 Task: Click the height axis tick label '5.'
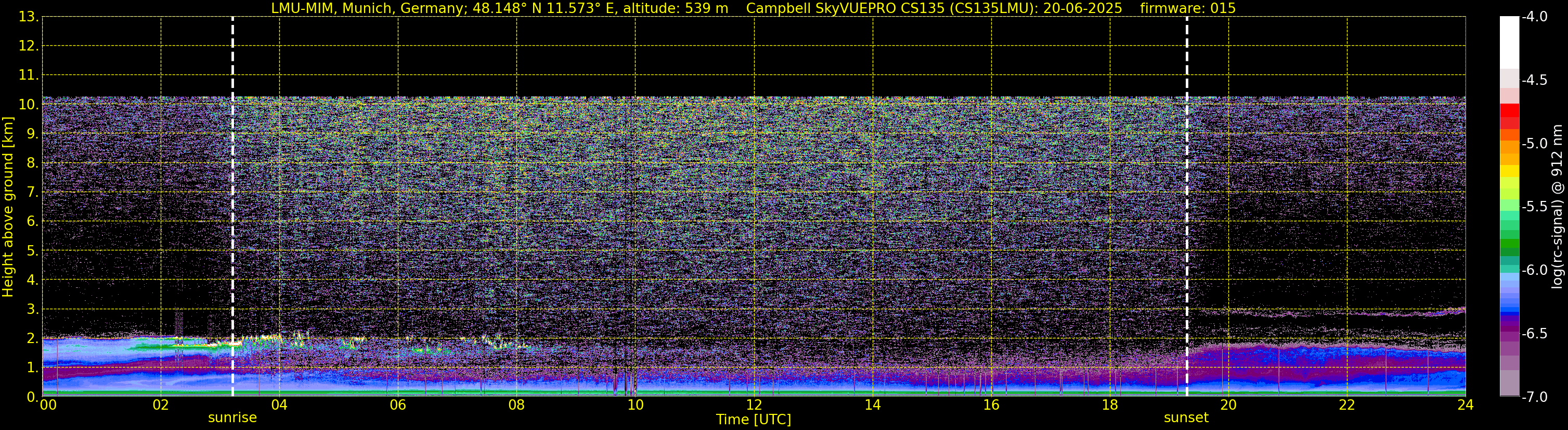click(x=33, y=251)
